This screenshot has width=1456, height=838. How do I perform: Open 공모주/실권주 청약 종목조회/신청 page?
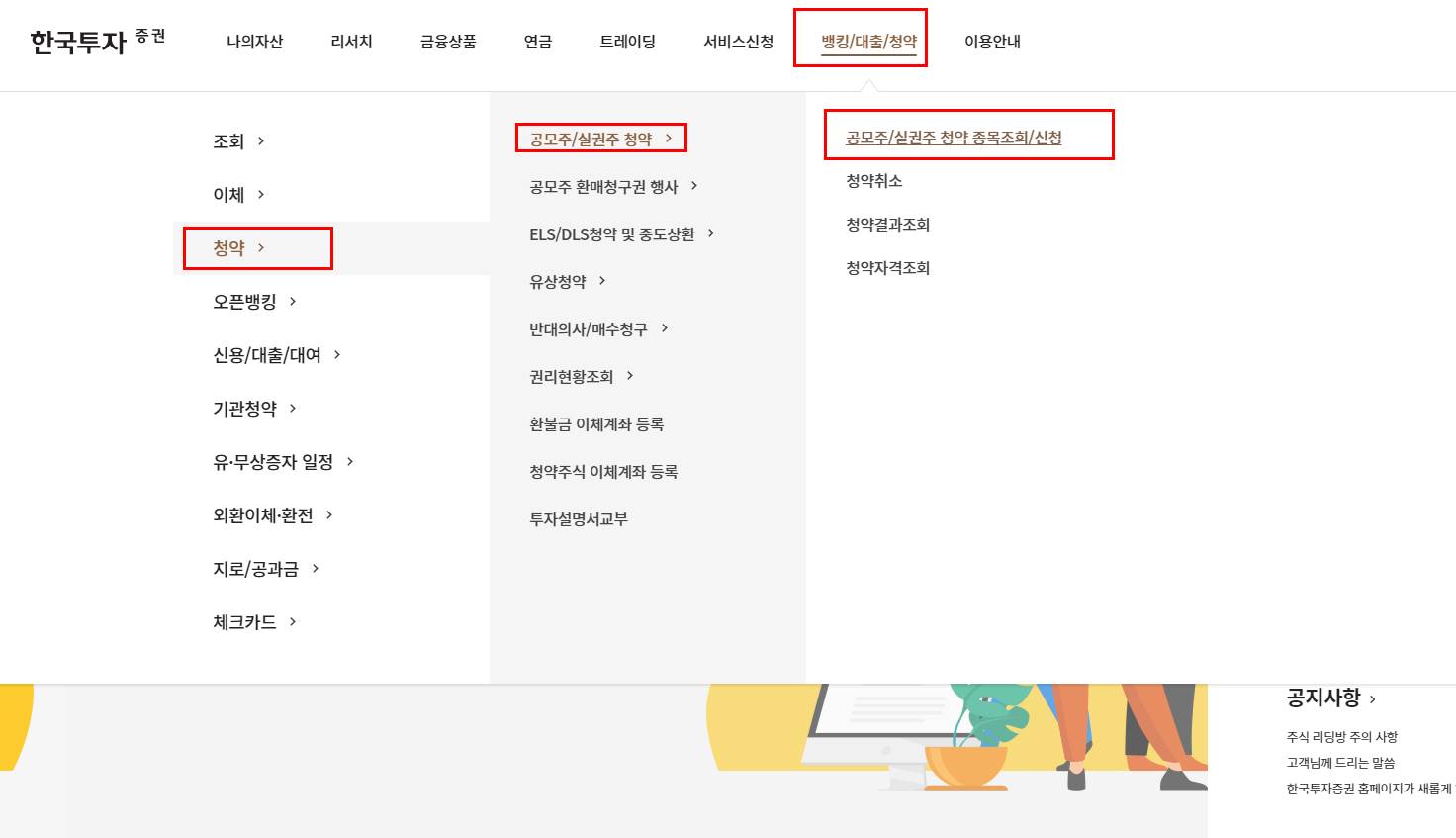pyautogui.click(x=951, y=137)
